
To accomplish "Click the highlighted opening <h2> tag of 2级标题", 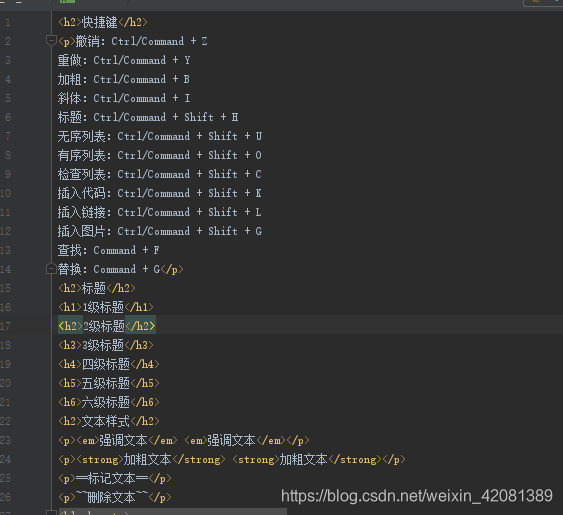I will pos(70,326).
